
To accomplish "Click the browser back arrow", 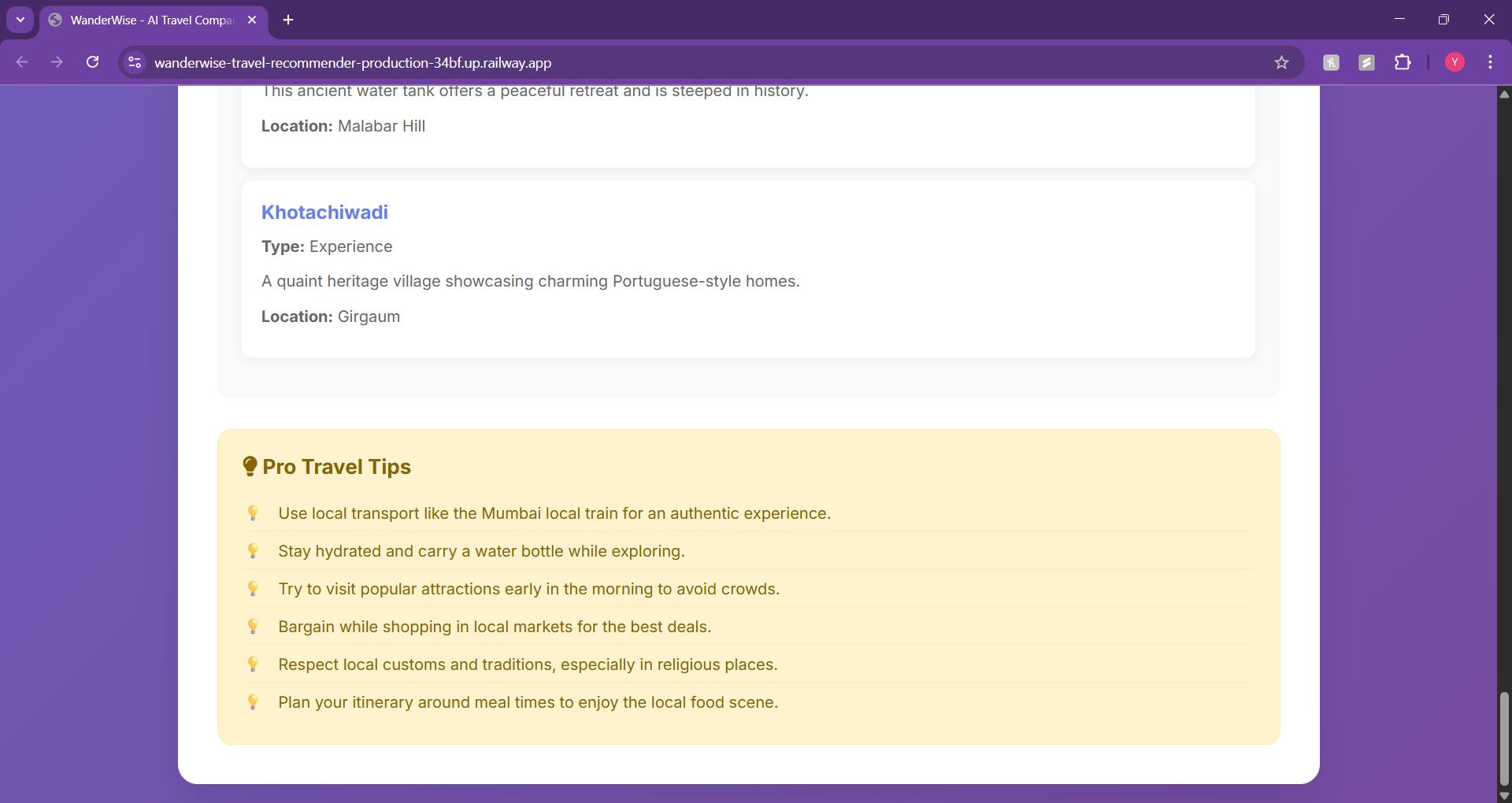I will coord(22,62).
